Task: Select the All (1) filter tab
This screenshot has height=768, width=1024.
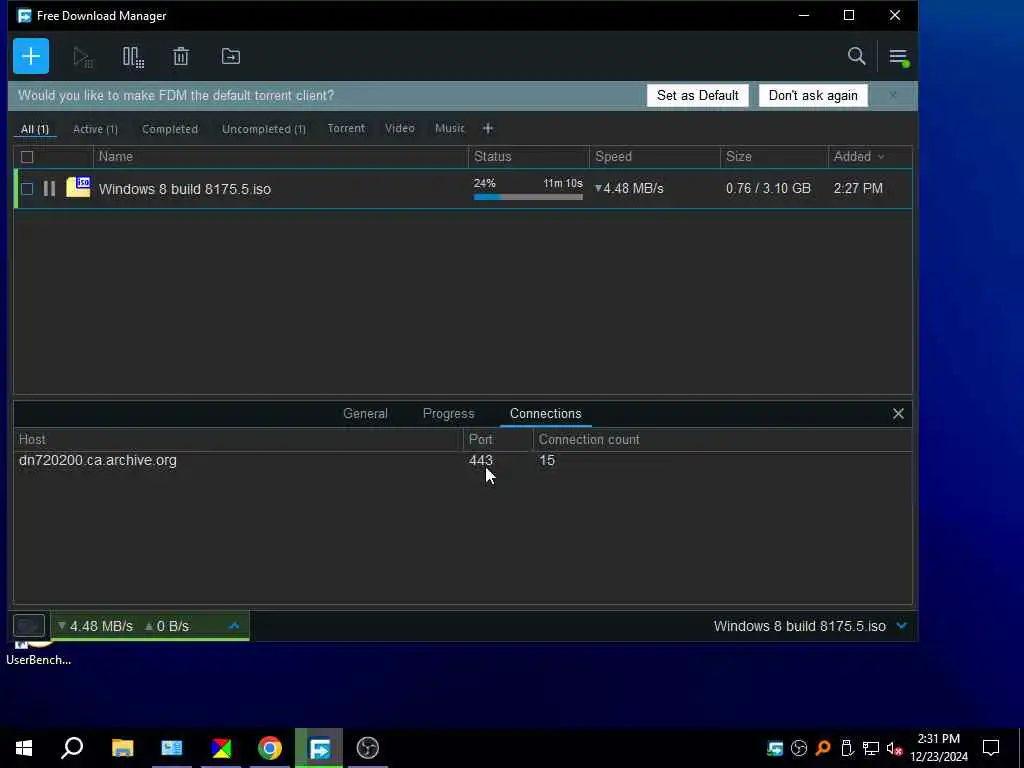Action: tap(35, 129)
